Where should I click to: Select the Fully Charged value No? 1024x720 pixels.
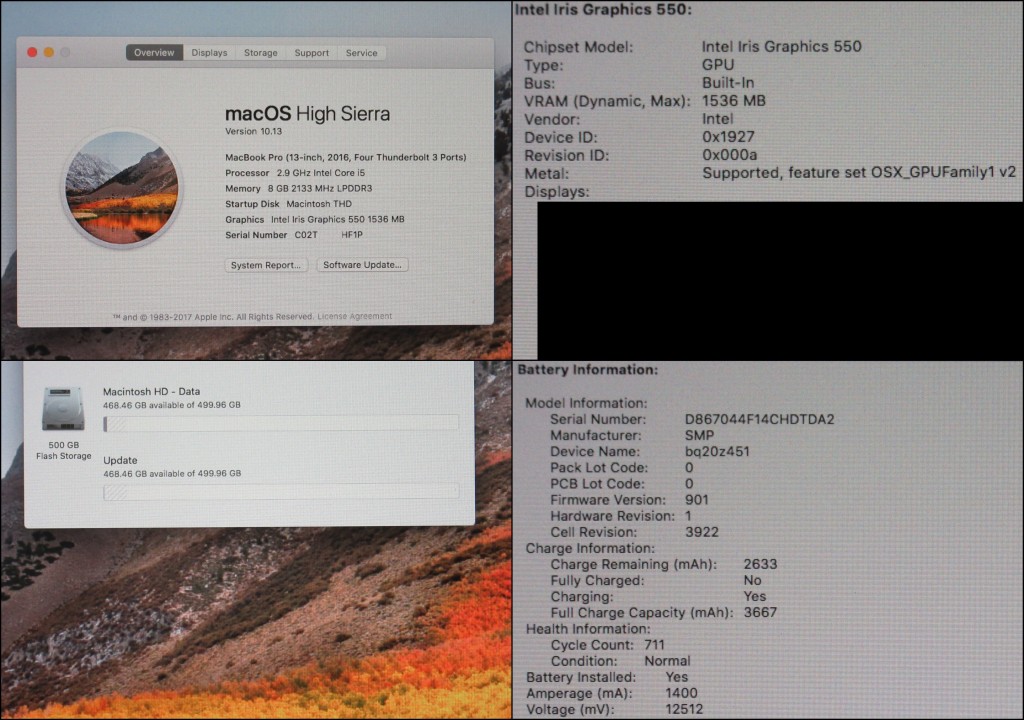coord(752,580)
